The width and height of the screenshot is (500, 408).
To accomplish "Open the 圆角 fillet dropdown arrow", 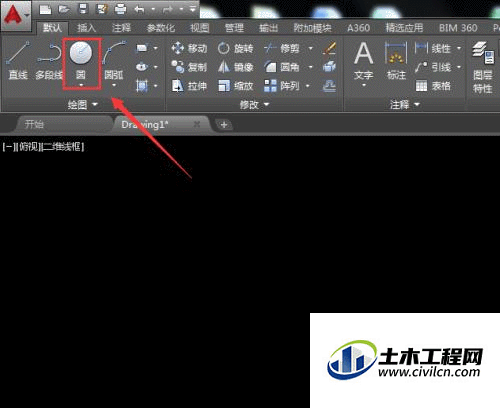I will click(311, 67).
